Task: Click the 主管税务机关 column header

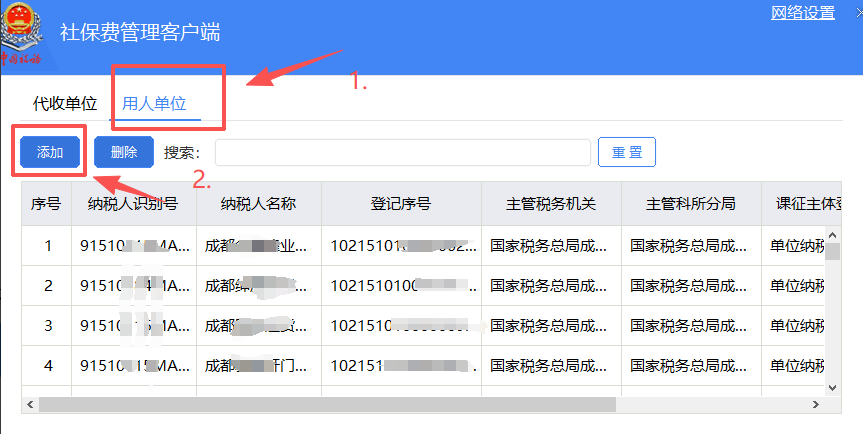Action: [x=551, y=204]
